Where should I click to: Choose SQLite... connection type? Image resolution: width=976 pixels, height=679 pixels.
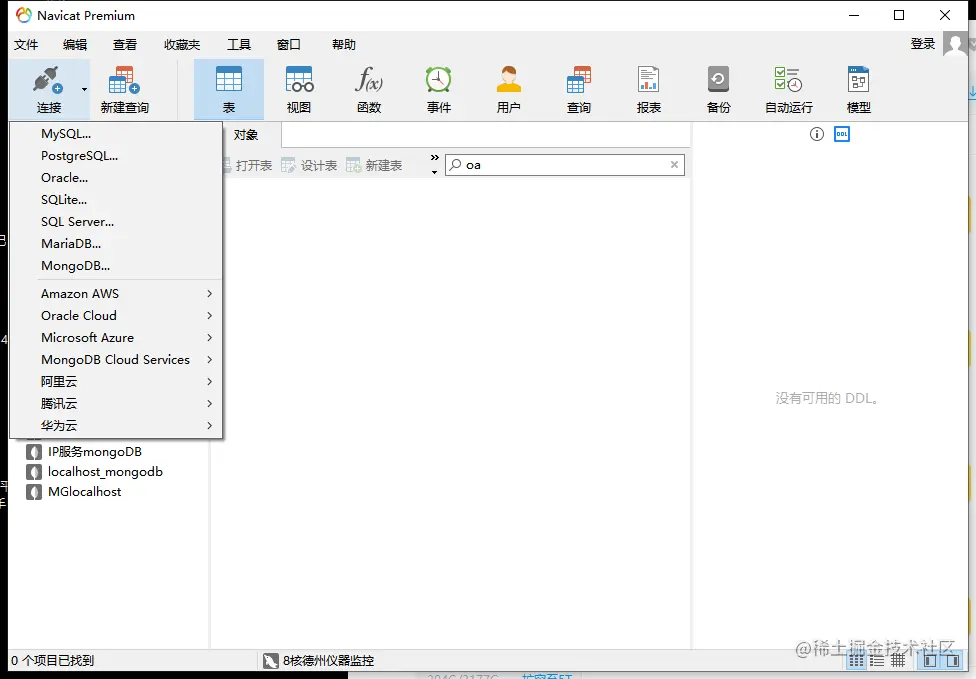[116, 200]
